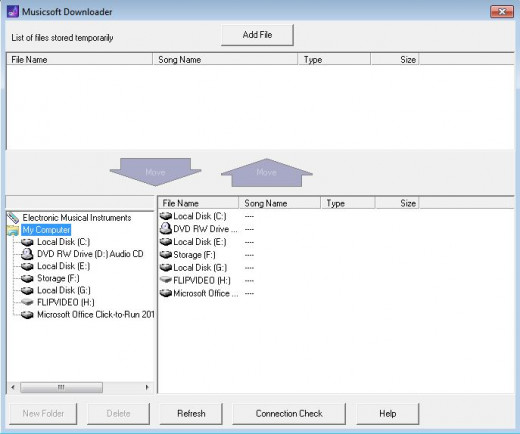Screen dimensions: 520x434
Task: Select Microsoft Office Click-to-Run 201 in tree
Action: point(95,315)
